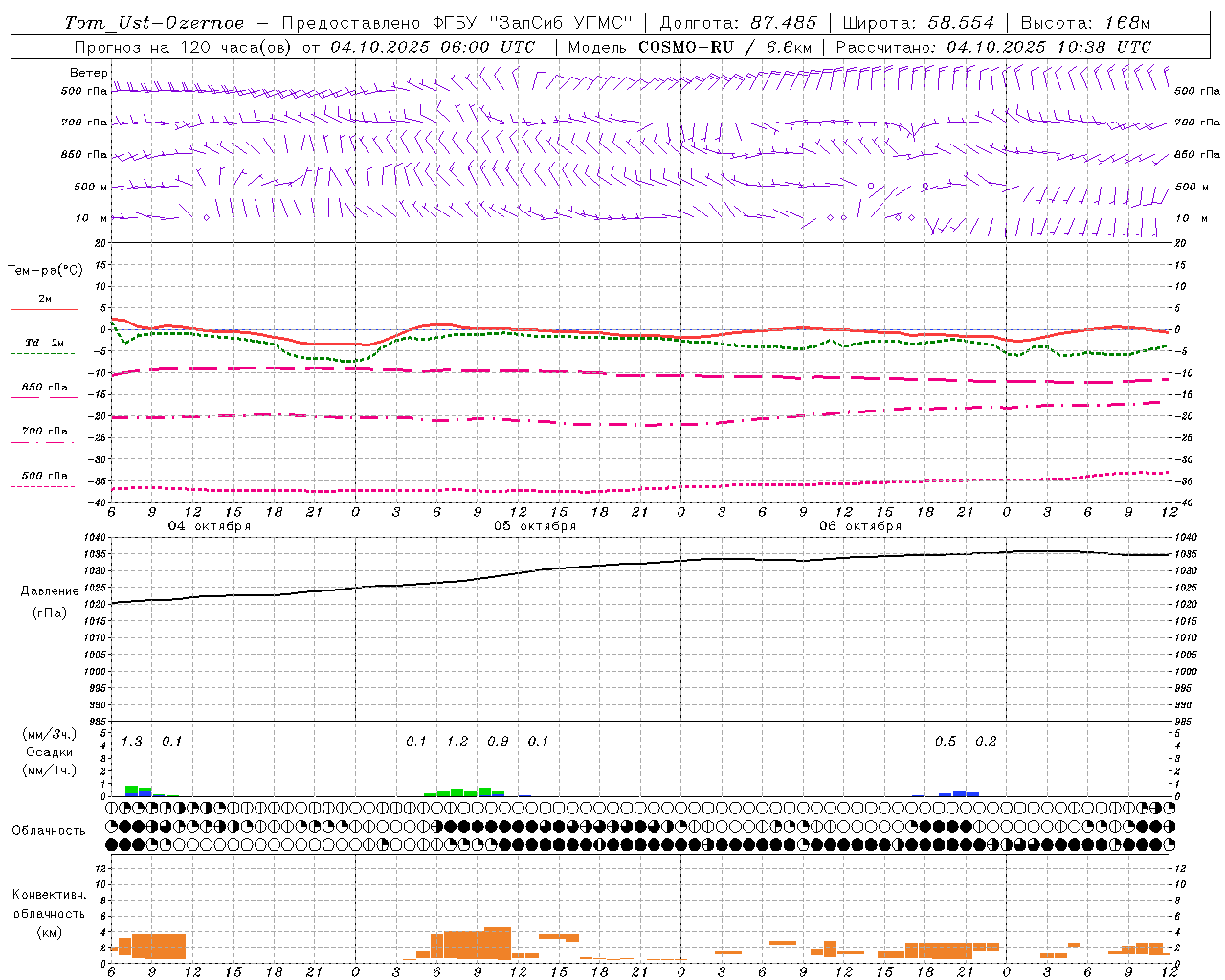The height and width of the screenshot is (980, 1225).
Task: Click the Ветер panel label
Action: 89,73
